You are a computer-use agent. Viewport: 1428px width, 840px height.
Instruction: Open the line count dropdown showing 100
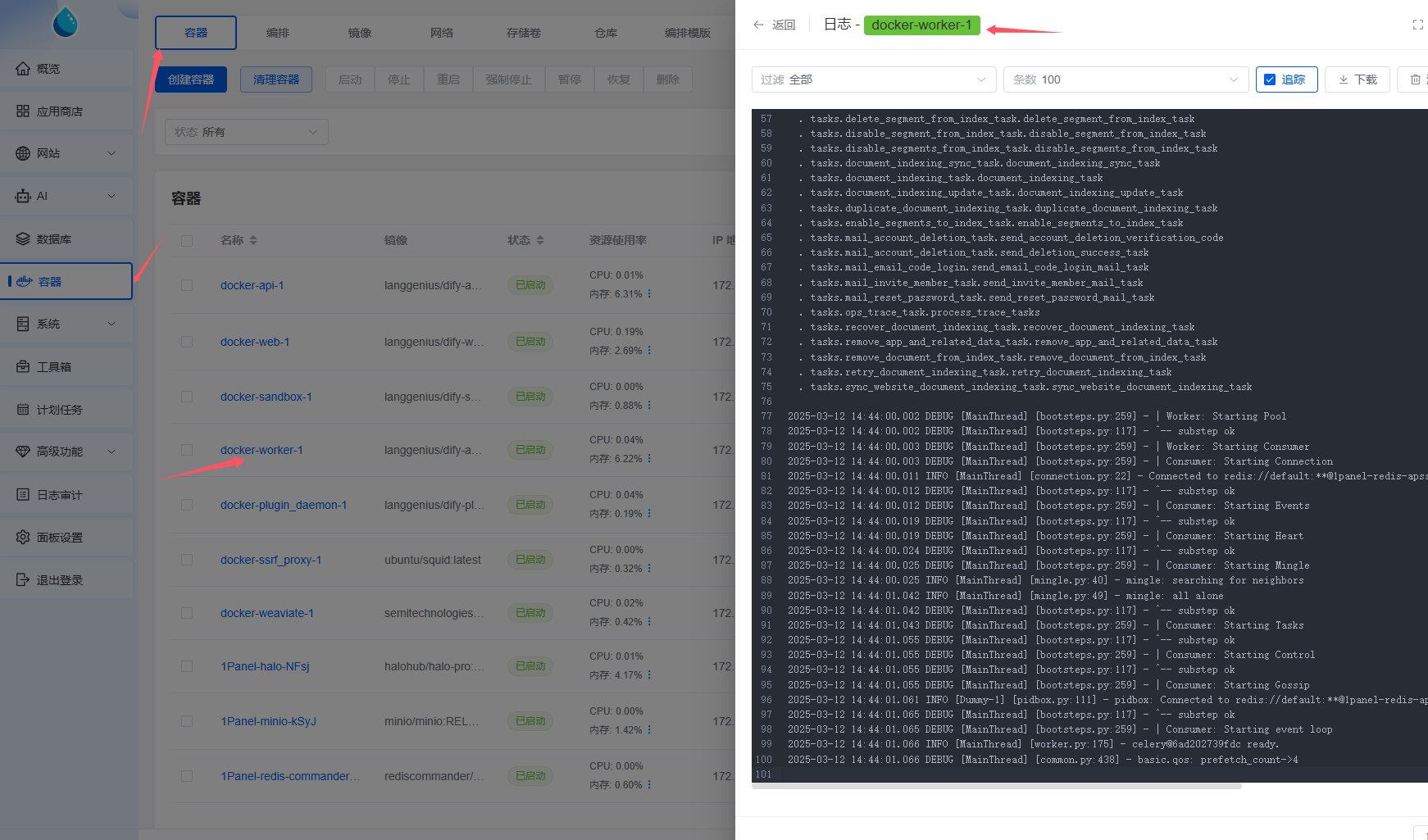1124,79
